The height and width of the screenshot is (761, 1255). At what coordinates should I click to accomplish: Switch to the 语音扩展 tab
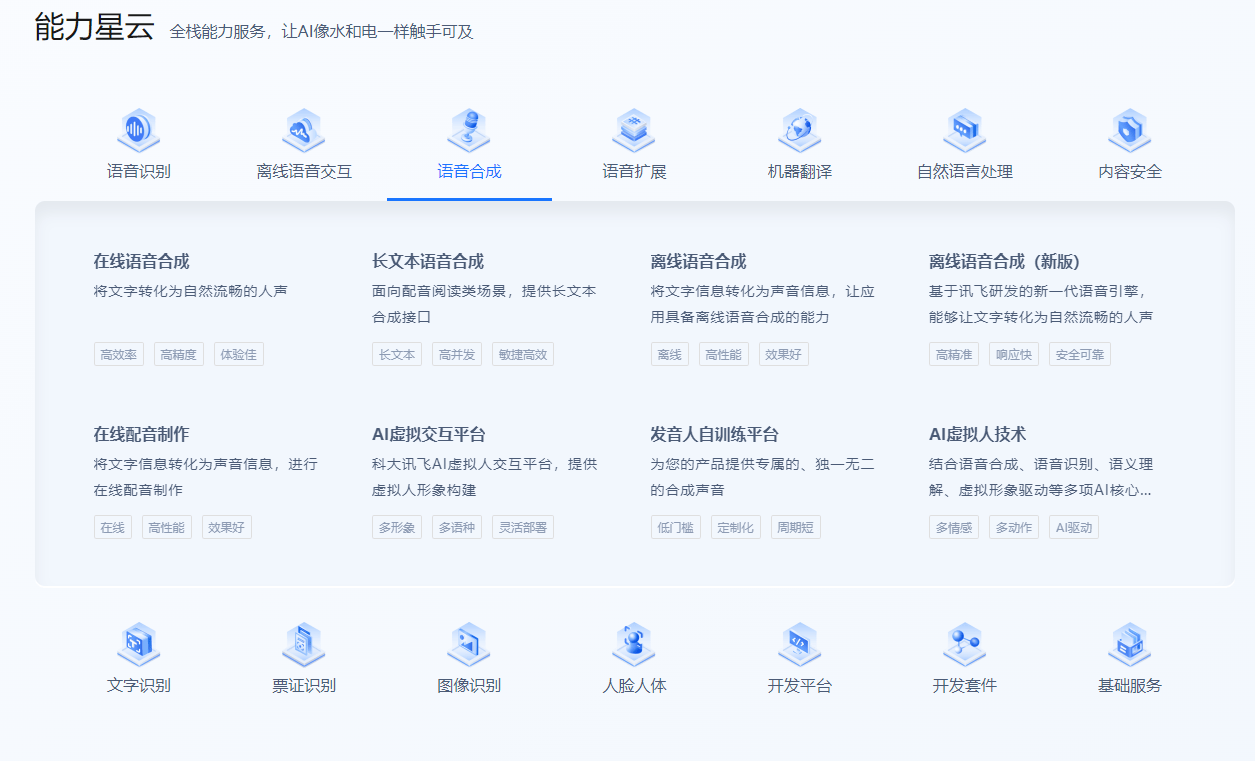pyautogui.click(x=633, y=171)
